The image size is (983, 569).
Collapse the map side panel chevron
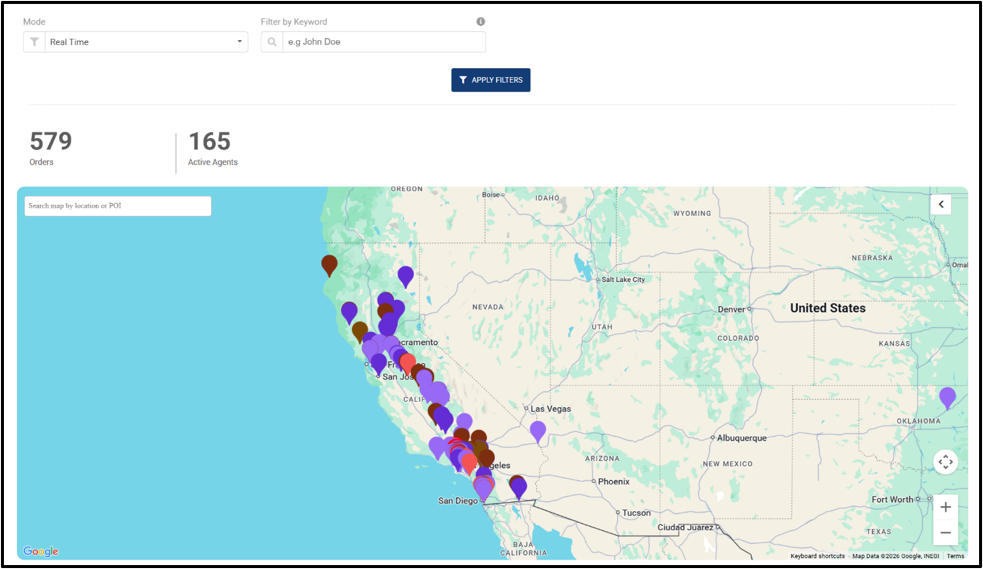click(x=941, y=204)
